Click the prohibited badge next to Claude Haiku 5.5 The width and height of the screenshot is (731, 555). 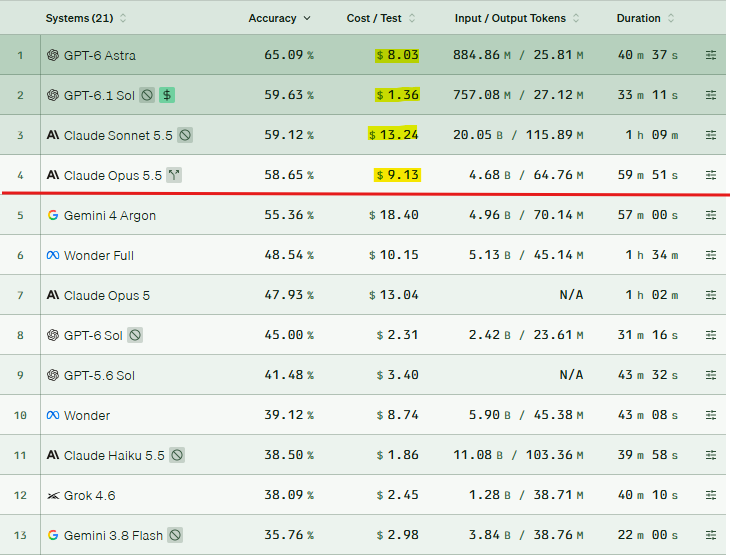tap(177, 455)
